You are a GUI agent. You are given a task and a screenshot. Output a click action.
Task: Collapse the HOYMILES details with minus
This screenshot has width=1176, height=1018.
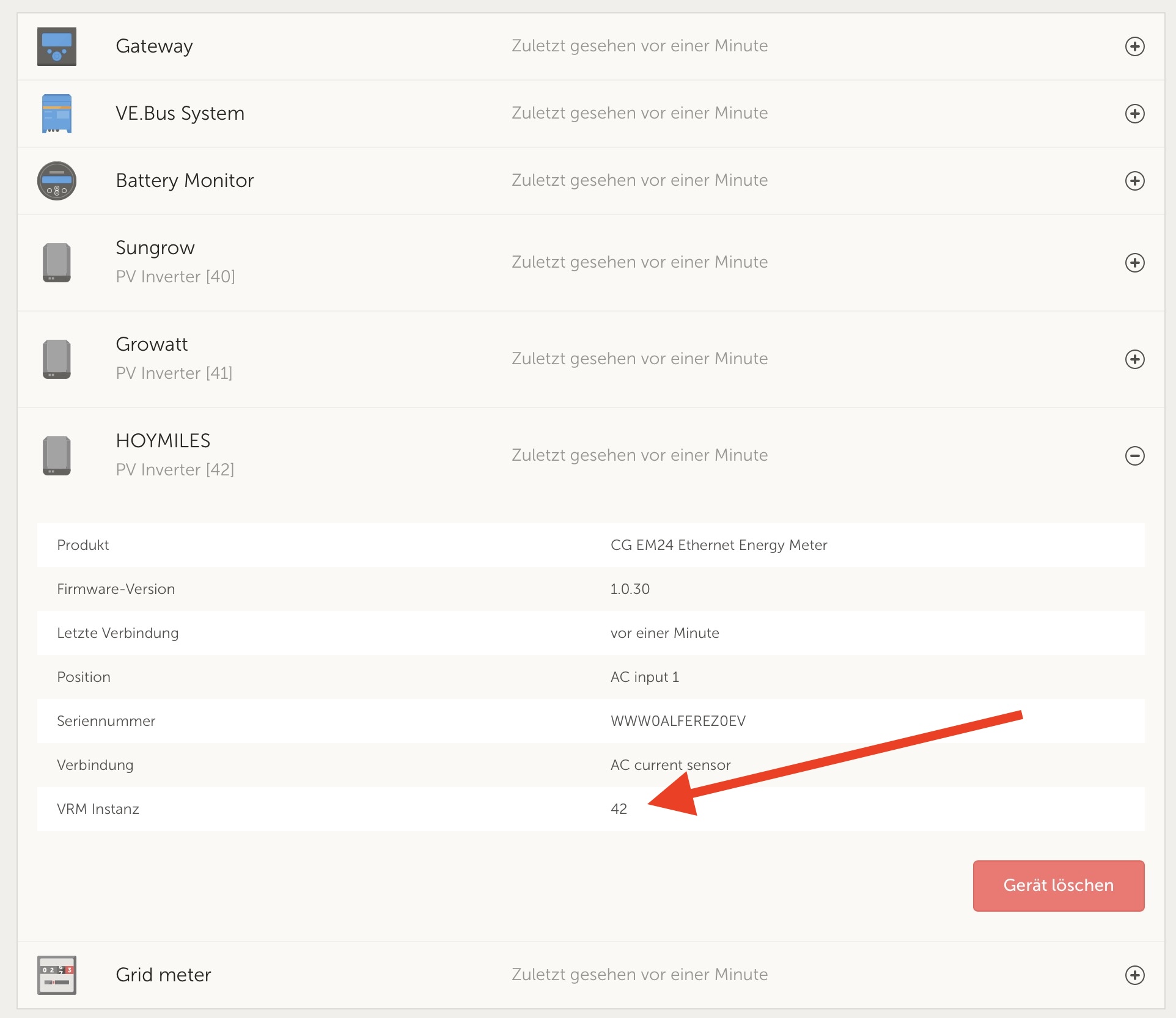(1134, 456)
